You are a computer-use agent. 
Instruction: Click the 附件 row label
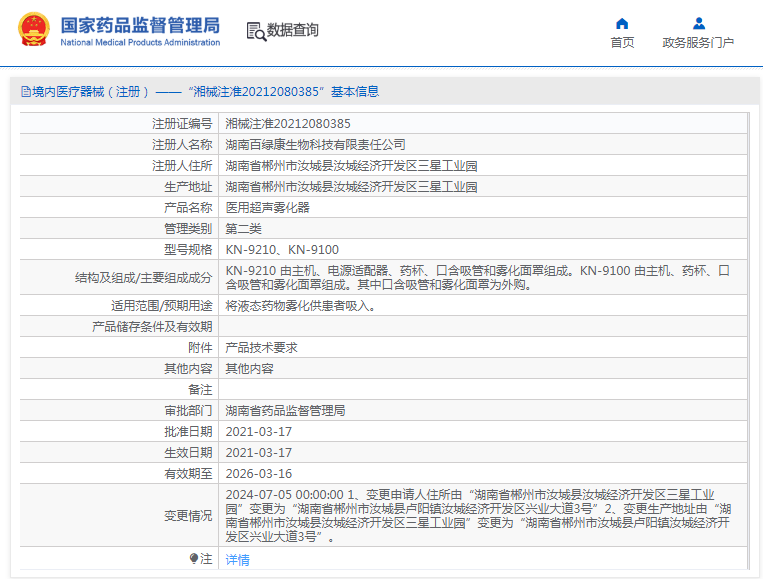[x=200, y=347]
